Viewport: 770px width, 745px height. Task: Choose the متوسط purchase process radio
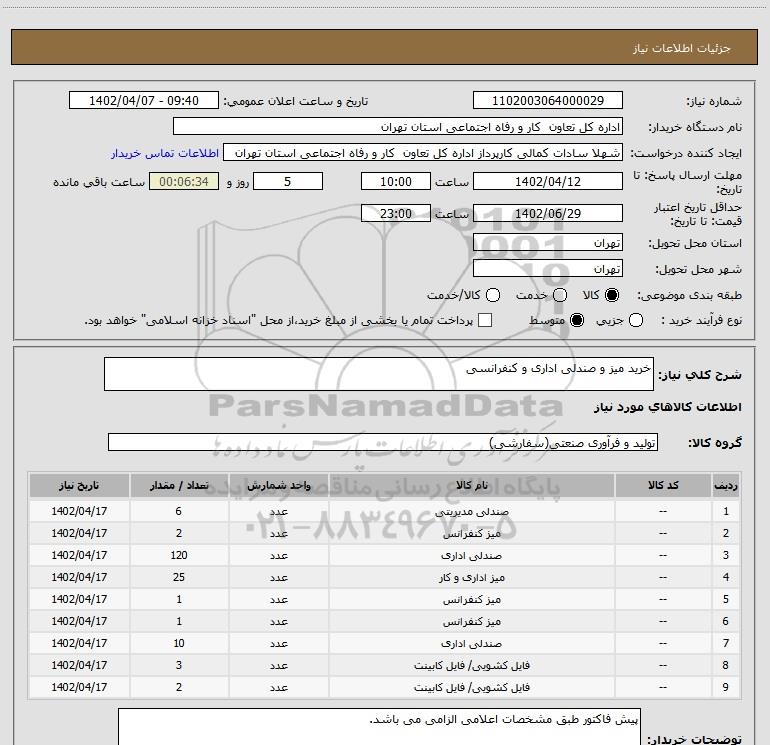click(x=577, y=321)
